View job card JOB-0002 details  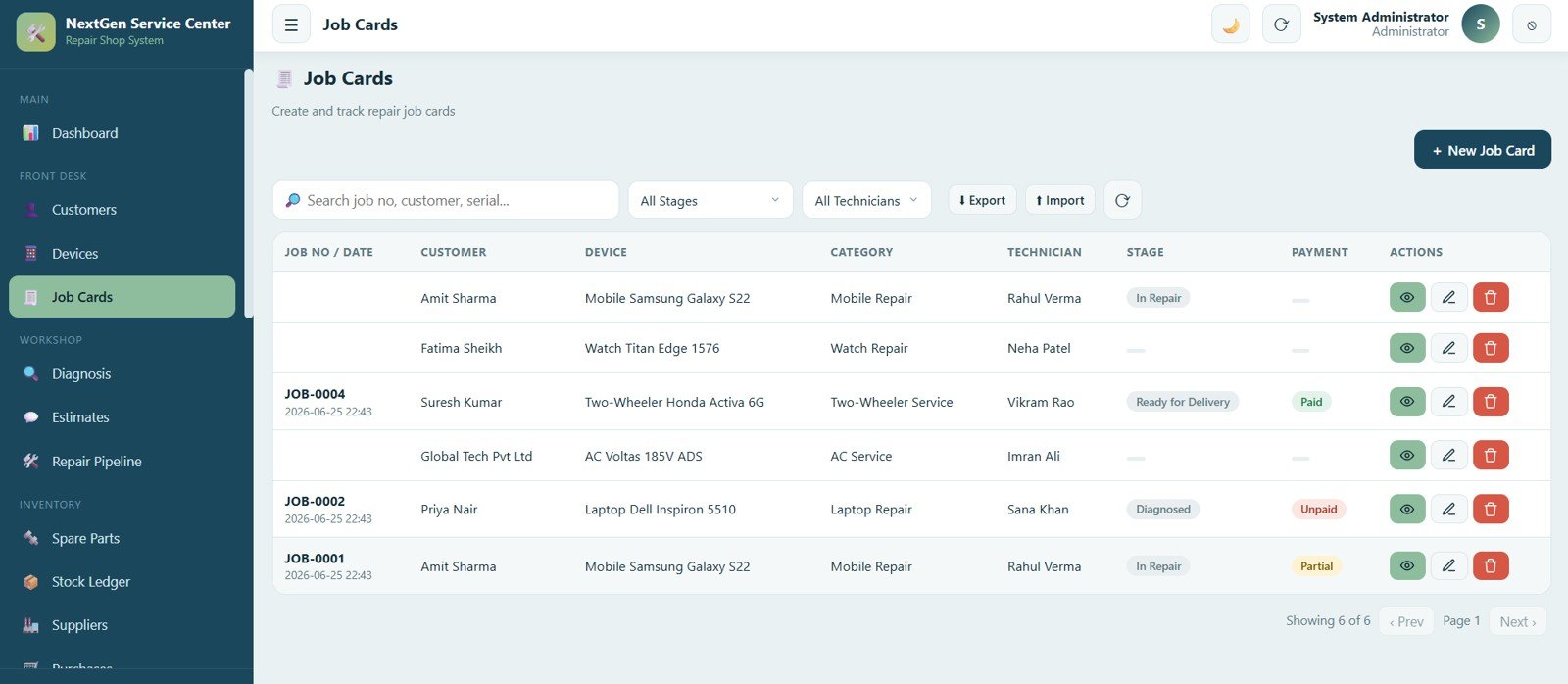pyautogui.click(x=1407, y=509)
